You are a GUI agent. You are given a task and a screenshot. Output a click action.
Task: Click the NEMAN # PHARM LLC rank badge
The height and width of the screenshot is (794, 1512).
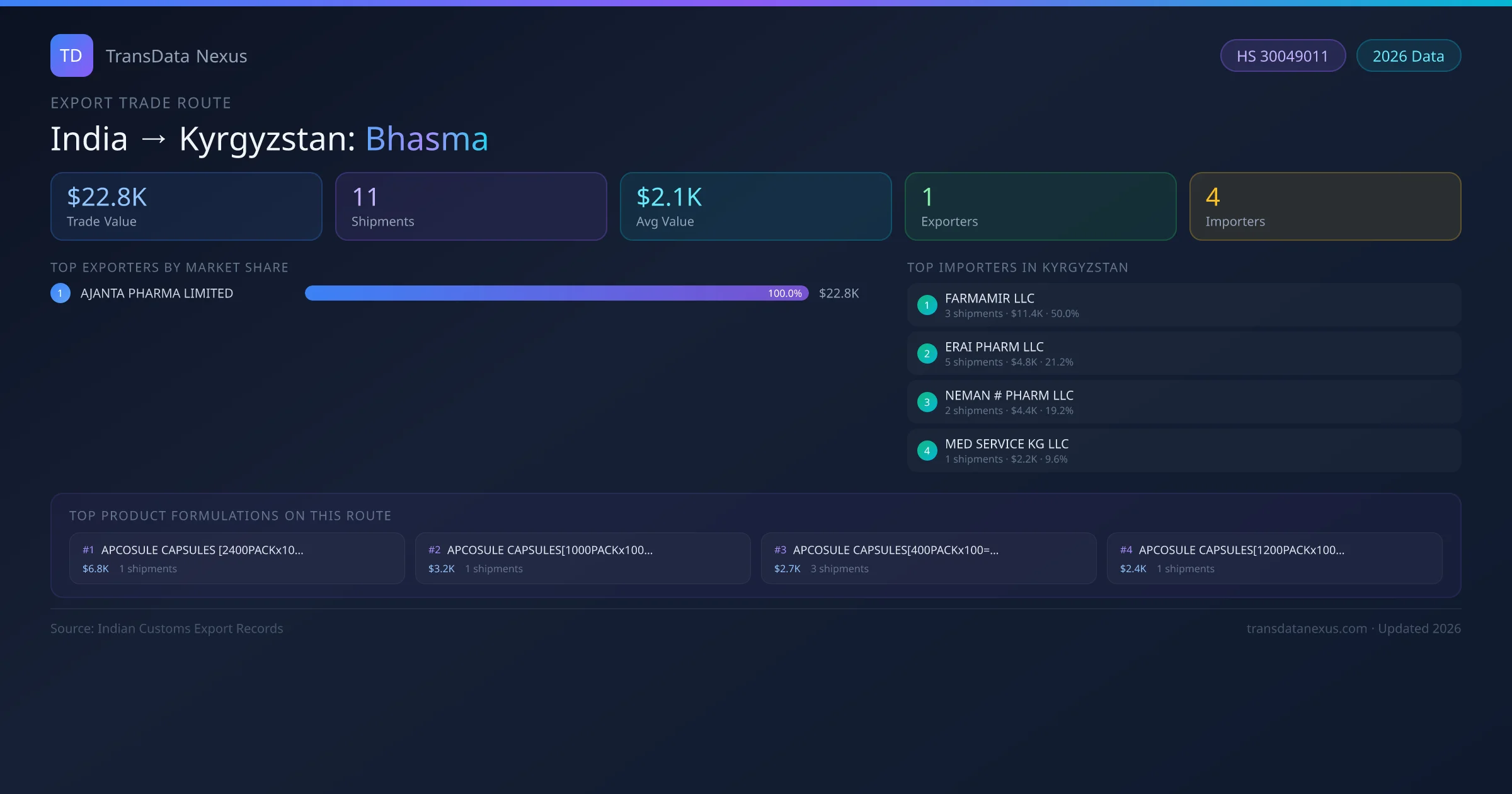point(927,401)
